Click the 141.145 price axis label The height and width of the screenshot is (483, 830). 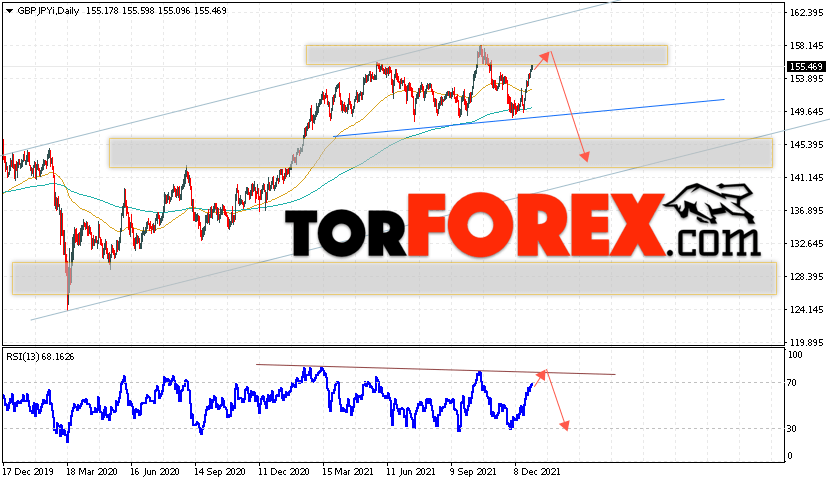(x=806, y=178)
